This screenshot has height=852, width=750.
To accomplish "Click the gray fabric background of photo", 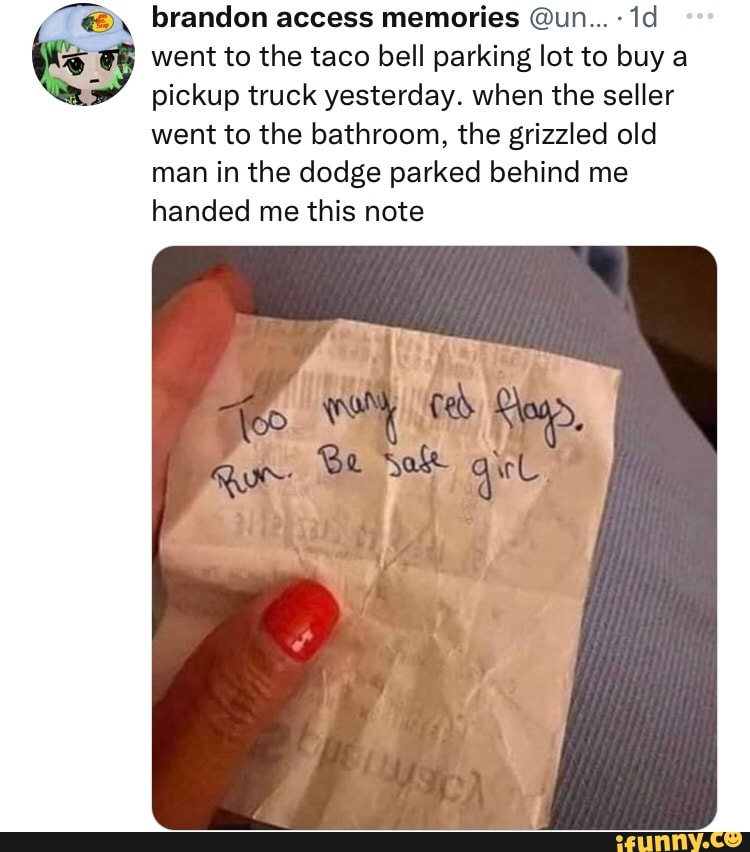I will (652, 598).
